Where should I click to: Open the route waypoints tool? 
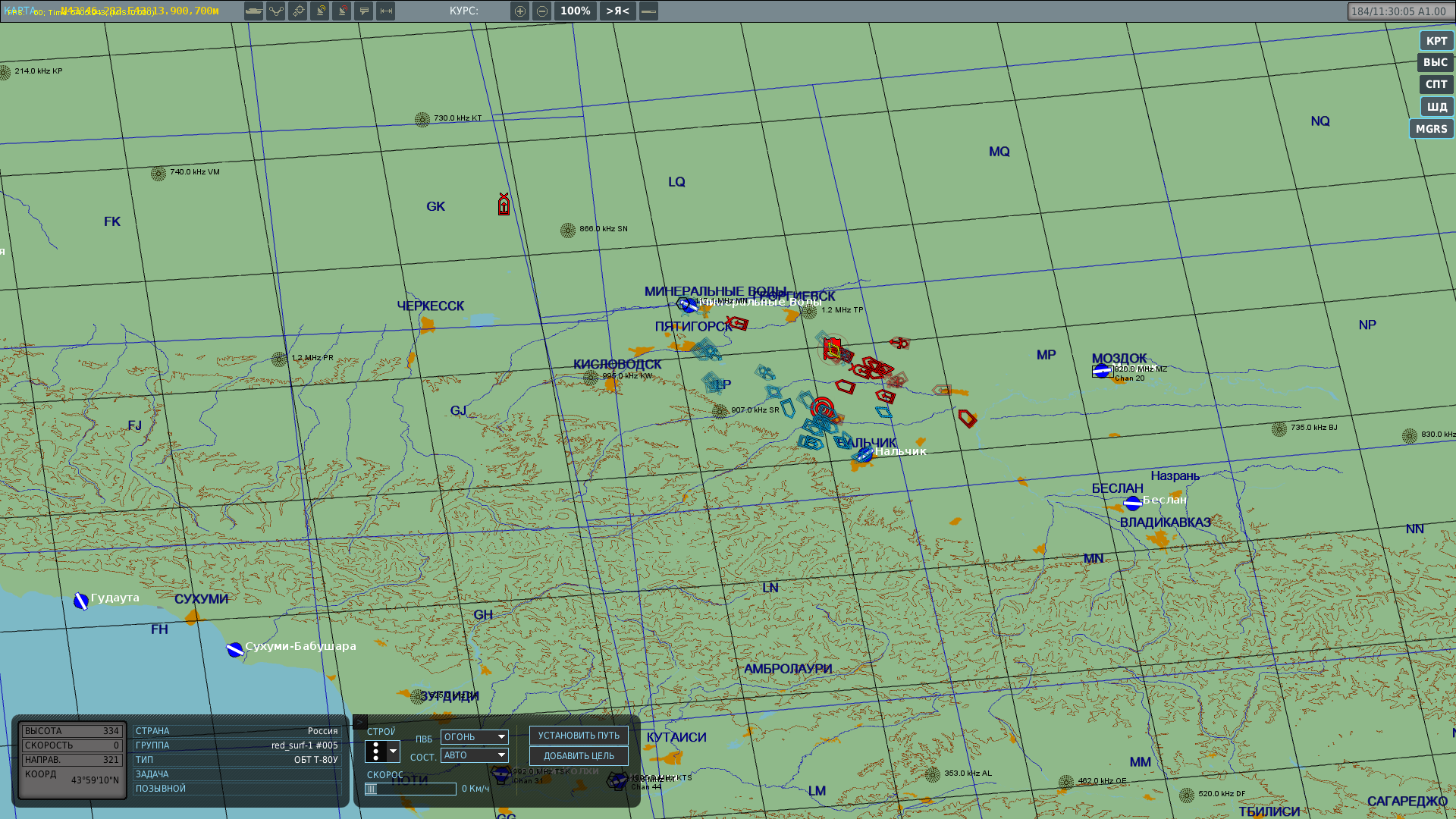point(275,11)
